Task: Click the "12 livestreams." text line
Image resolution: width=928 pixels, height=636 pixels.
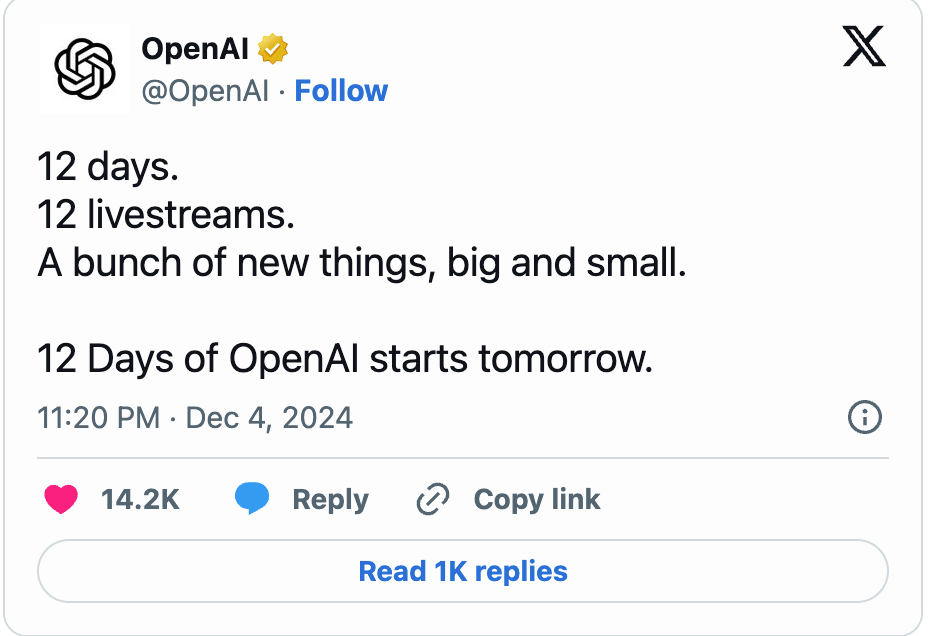Action: coord(166,214)
